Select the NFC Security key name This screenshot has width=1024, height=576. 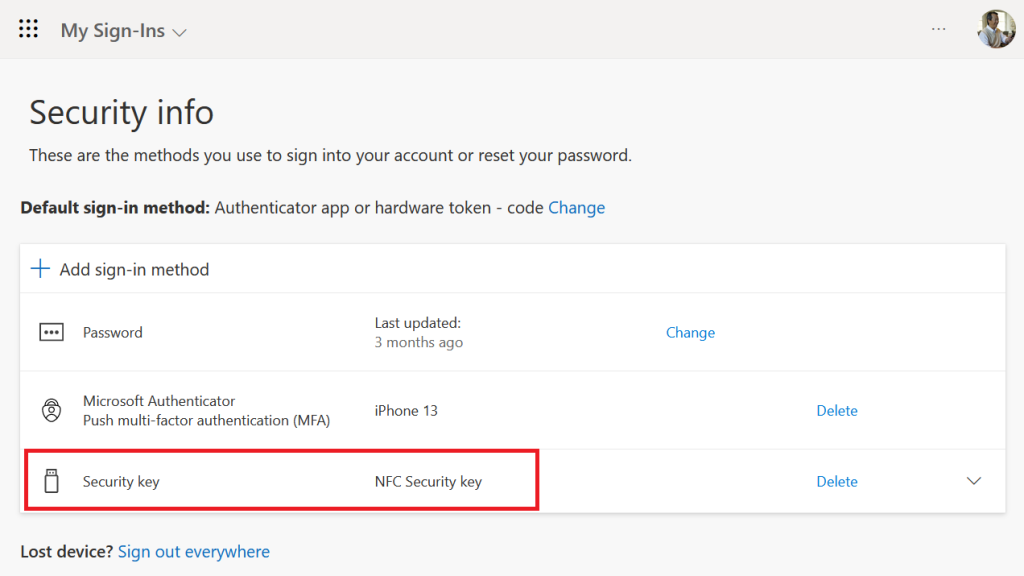428,481
